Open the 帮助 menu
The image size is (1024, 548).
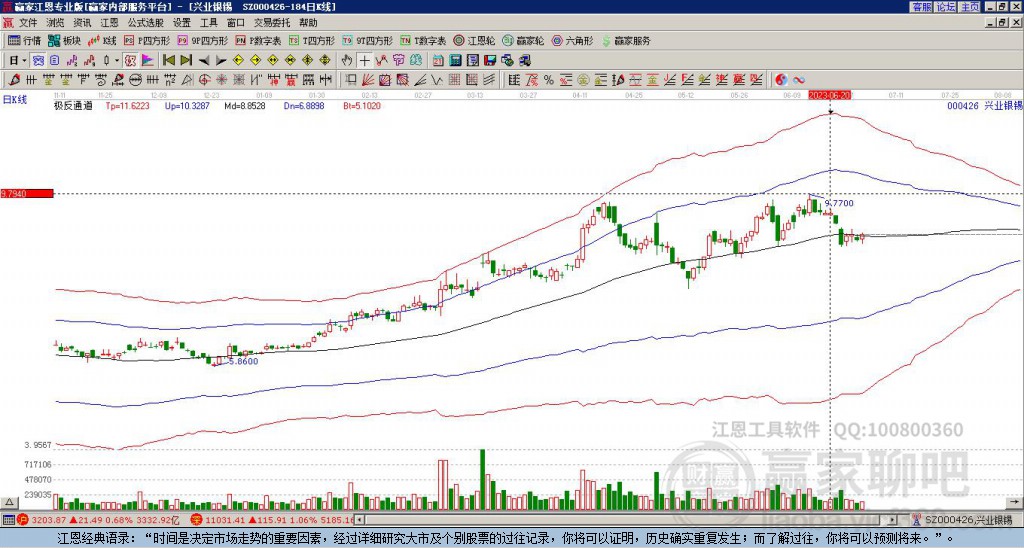(308, 23)
